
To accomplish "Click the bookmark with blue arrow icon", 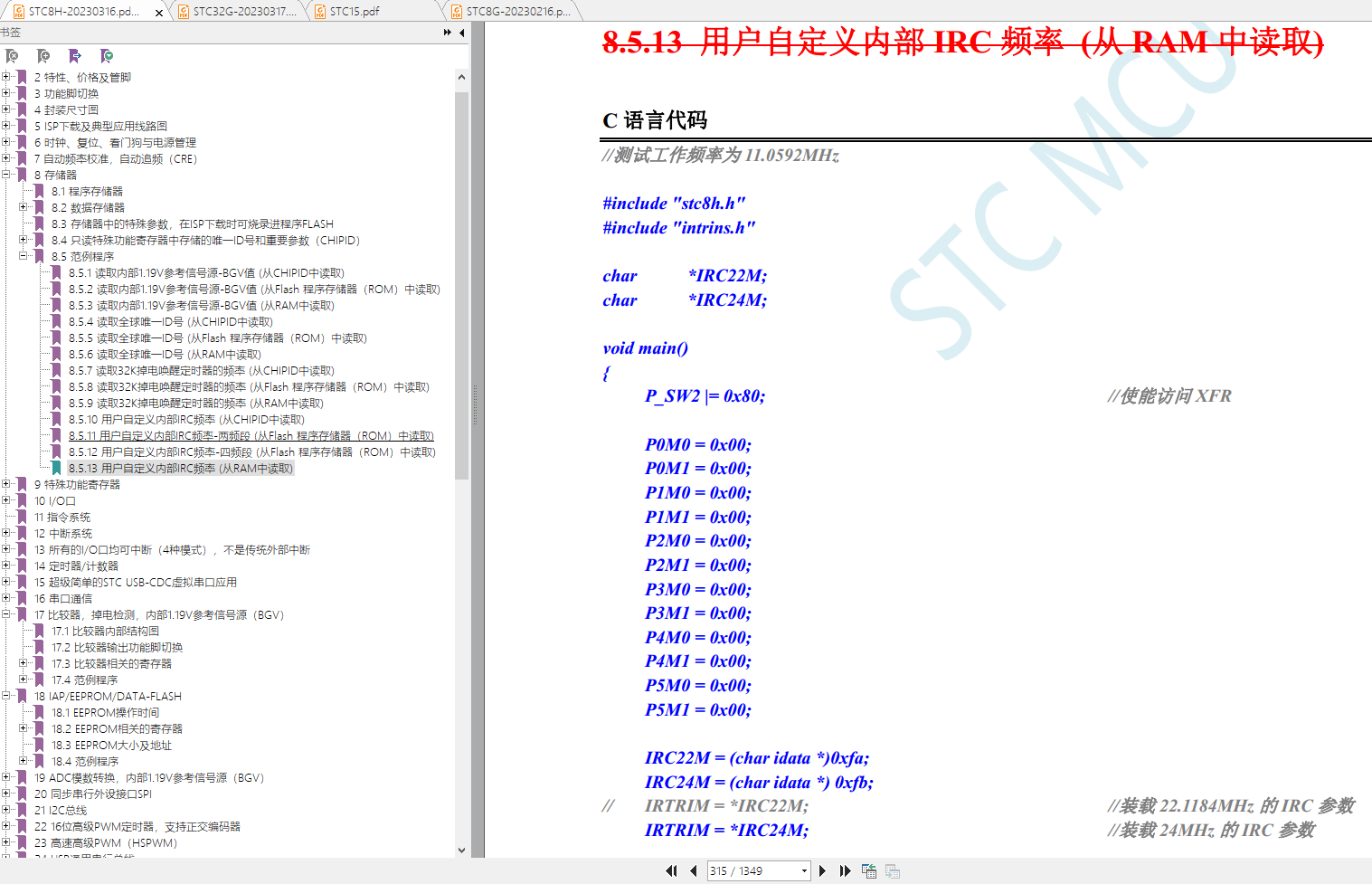I will pos(75,56).
